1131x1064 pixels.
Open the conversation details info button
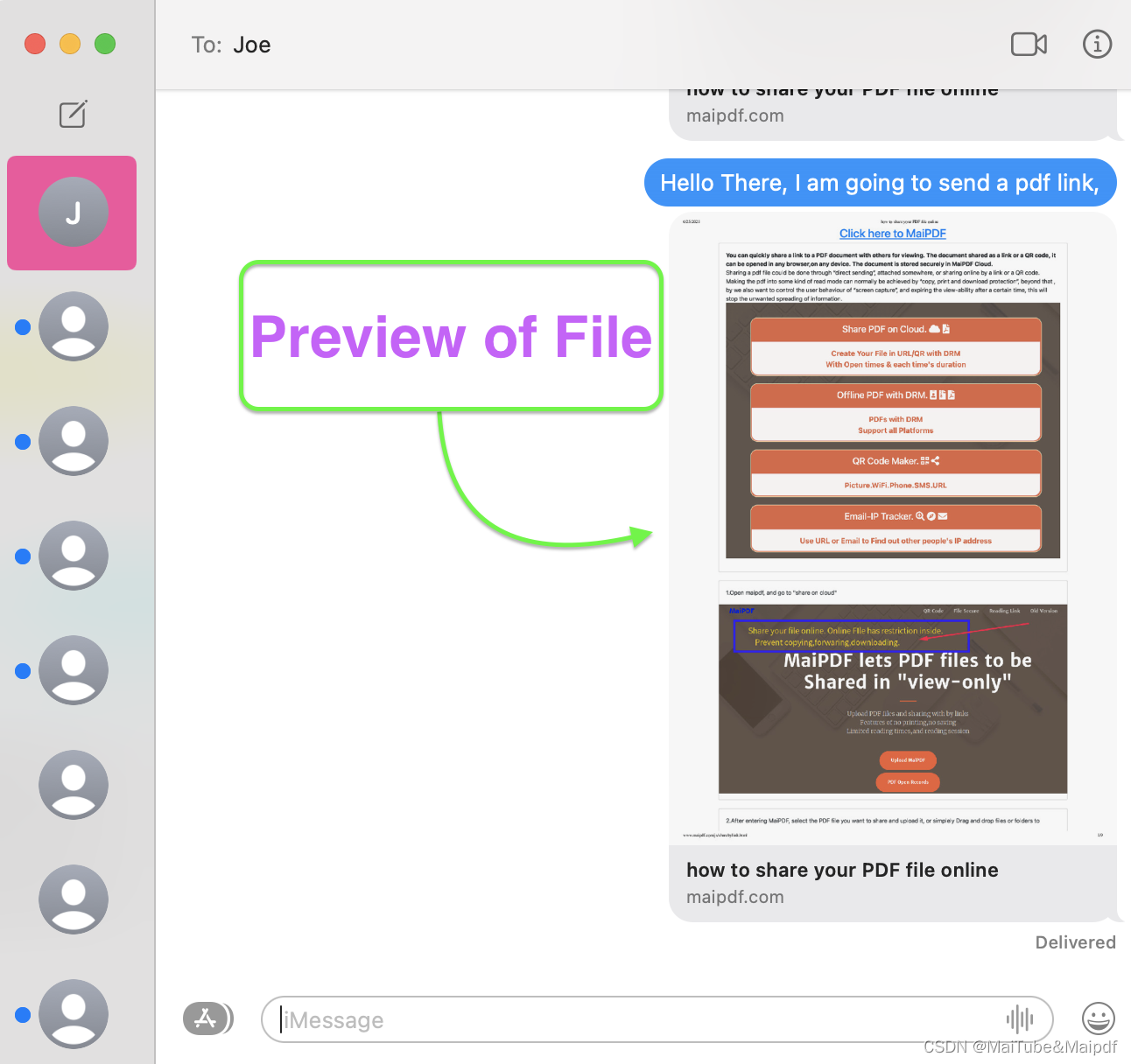pyautogui.click(x=1097, y=44)
